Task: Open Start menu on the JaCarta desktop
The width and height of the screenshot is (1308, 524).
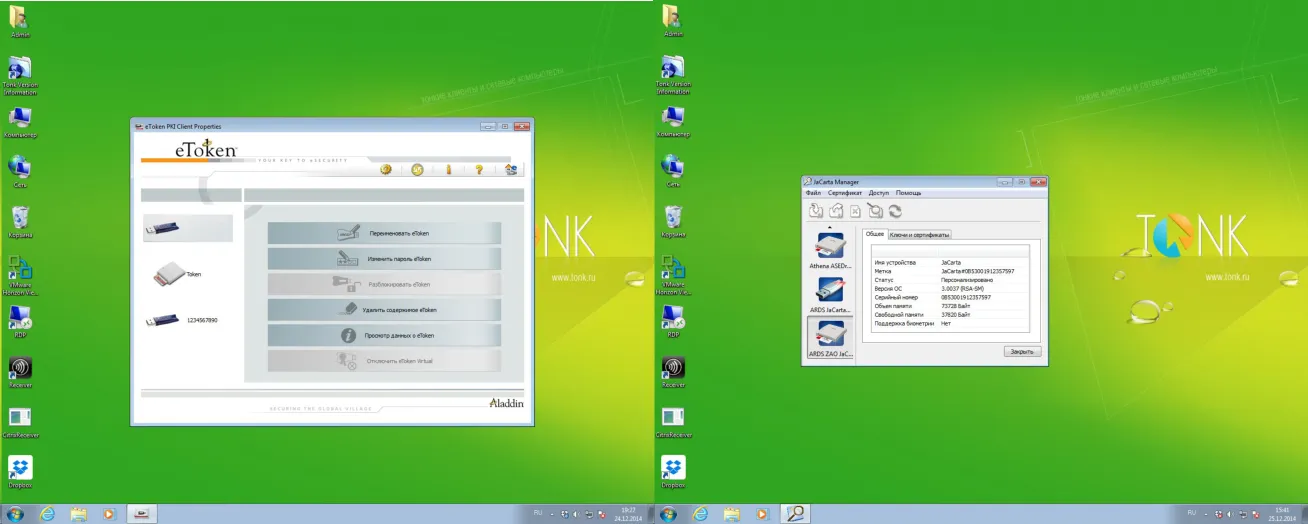Action: click(669, 514)
